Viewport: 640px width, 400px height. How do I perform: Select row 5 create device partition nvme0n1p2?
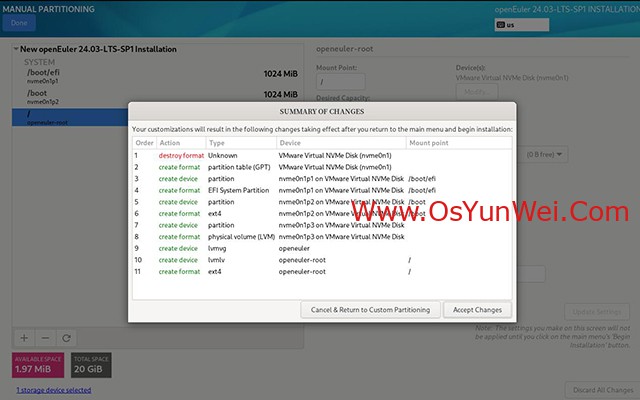click(x=322, y=202)
